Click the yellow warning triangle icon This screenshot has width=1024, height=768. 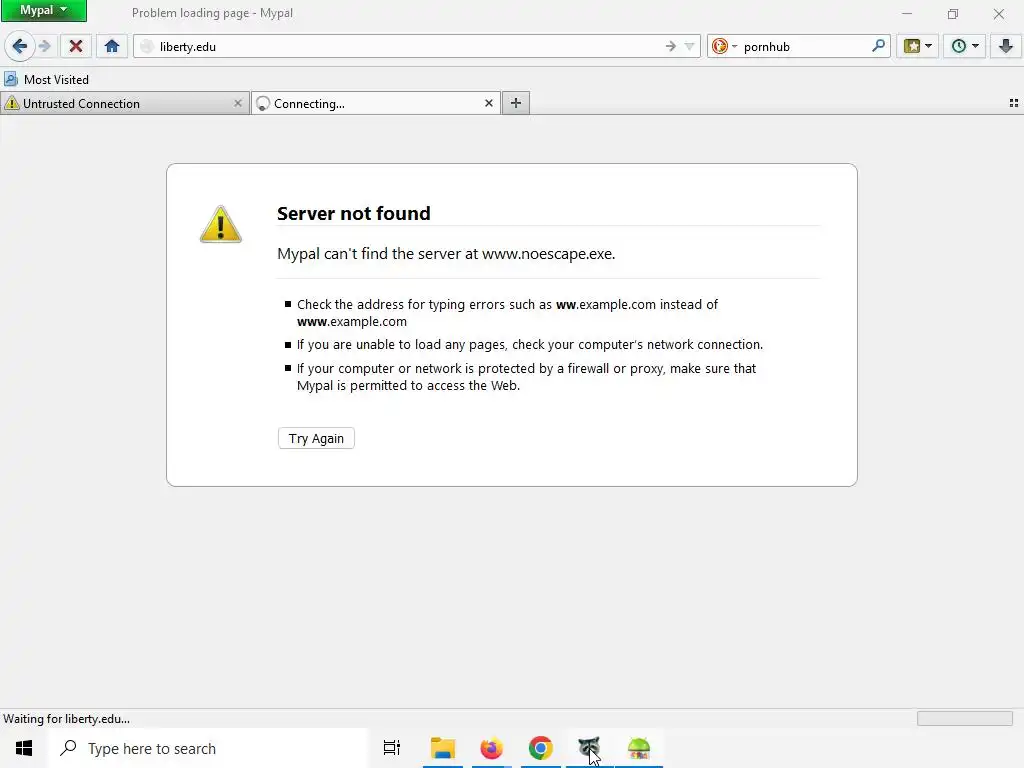point(221,224)
